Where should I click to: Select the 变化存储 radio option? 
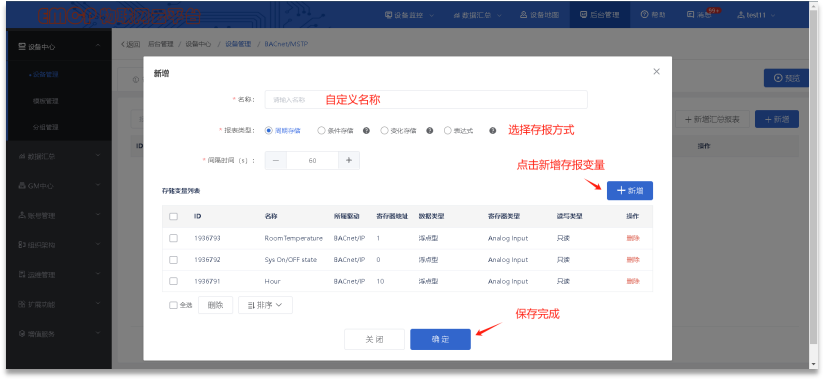(x=384, y=131)
